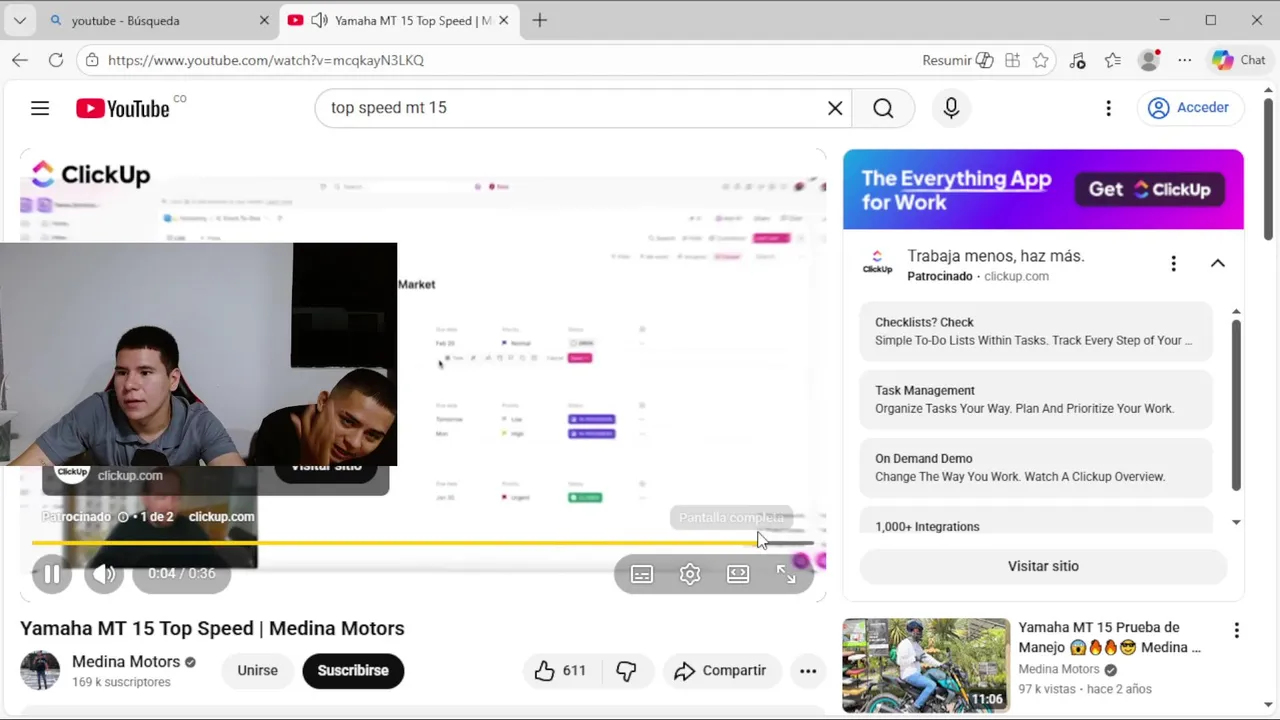Enter full screen on the player
Screen dimensions: 1280x720
point(786,574)
